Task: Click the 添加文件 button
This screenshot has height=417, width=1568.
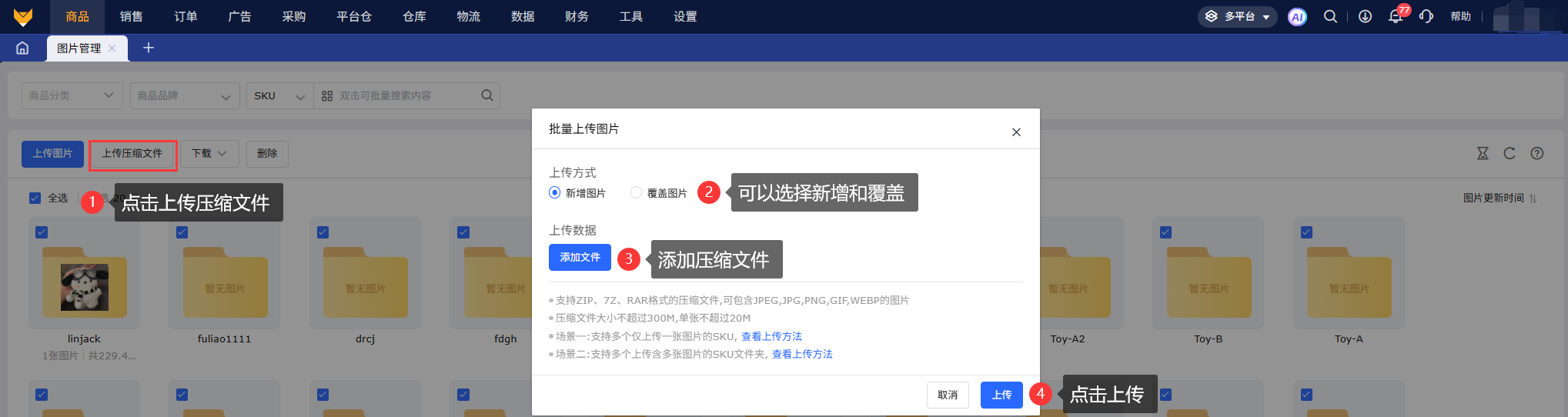Action: pyautogui.click(x=580, y=257)
